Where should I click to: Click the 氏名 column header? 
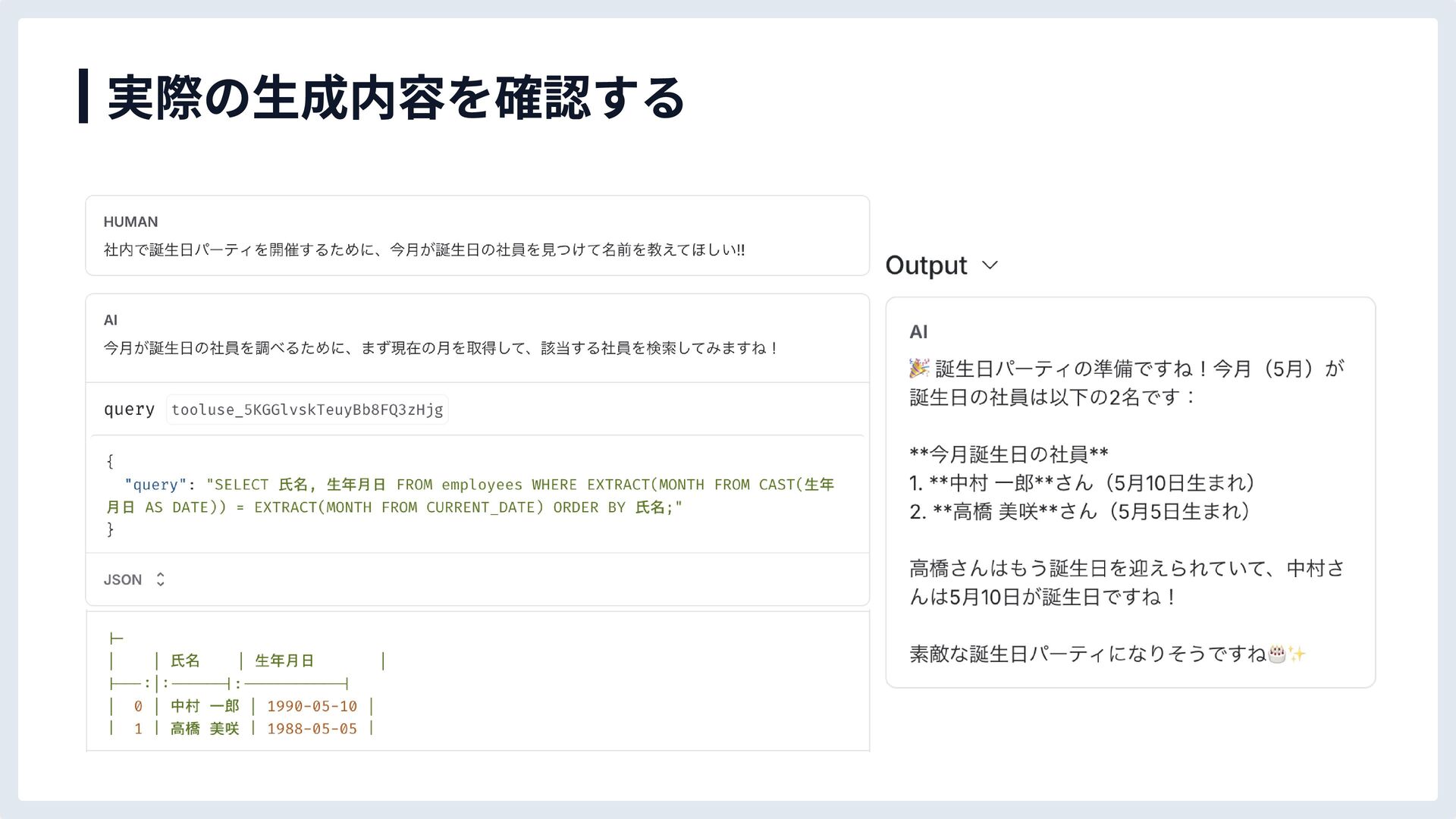(x=185, y=661)
